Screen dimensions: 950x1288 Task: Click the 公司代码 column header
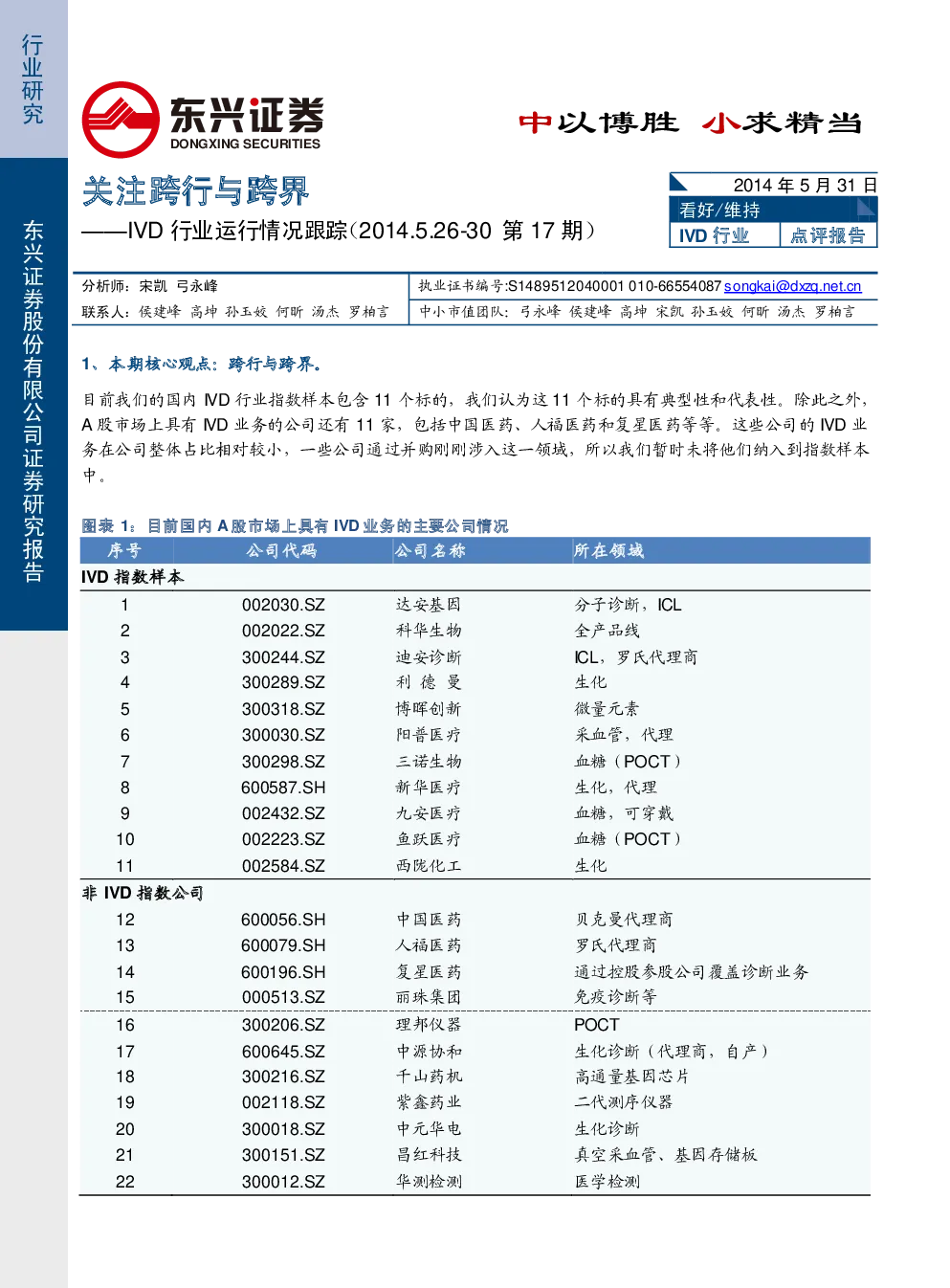pos(281,550)
